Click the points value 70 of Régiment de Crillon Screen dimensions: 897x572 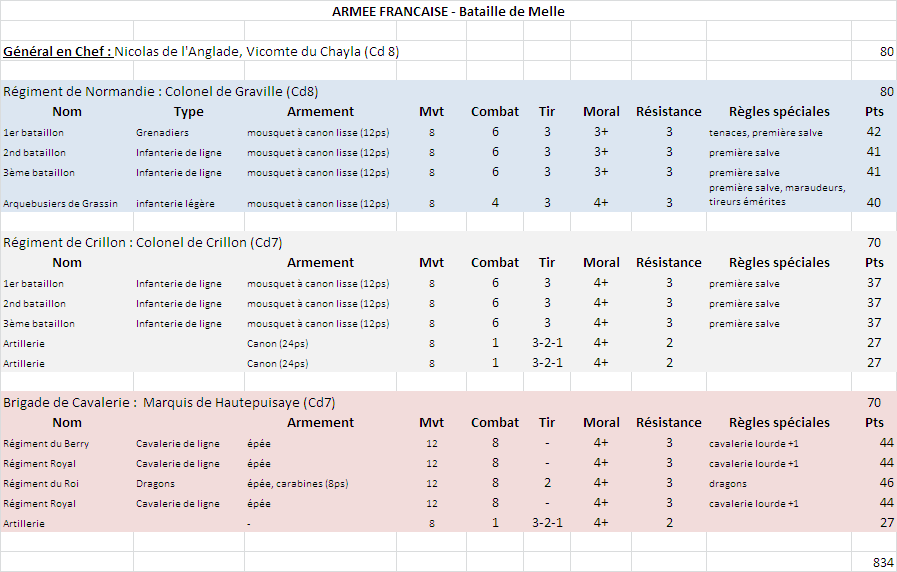pos(874,243)
